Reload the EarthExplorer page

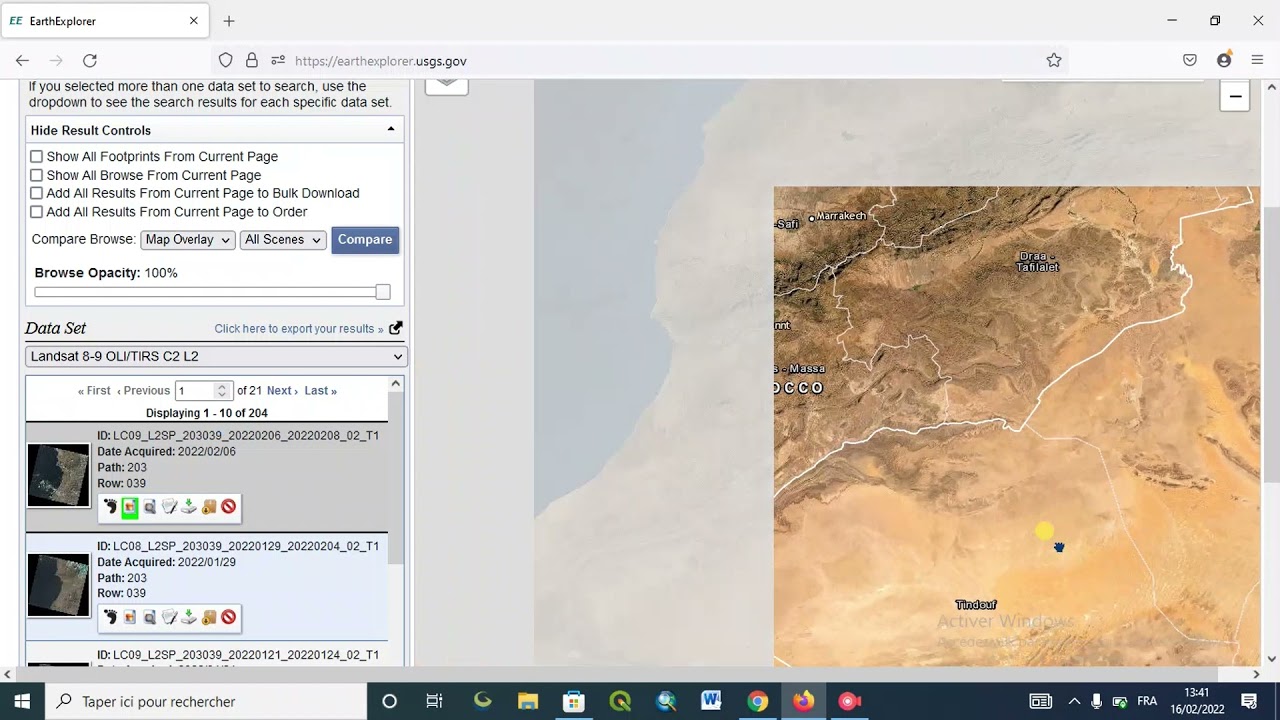coord(90,61)
